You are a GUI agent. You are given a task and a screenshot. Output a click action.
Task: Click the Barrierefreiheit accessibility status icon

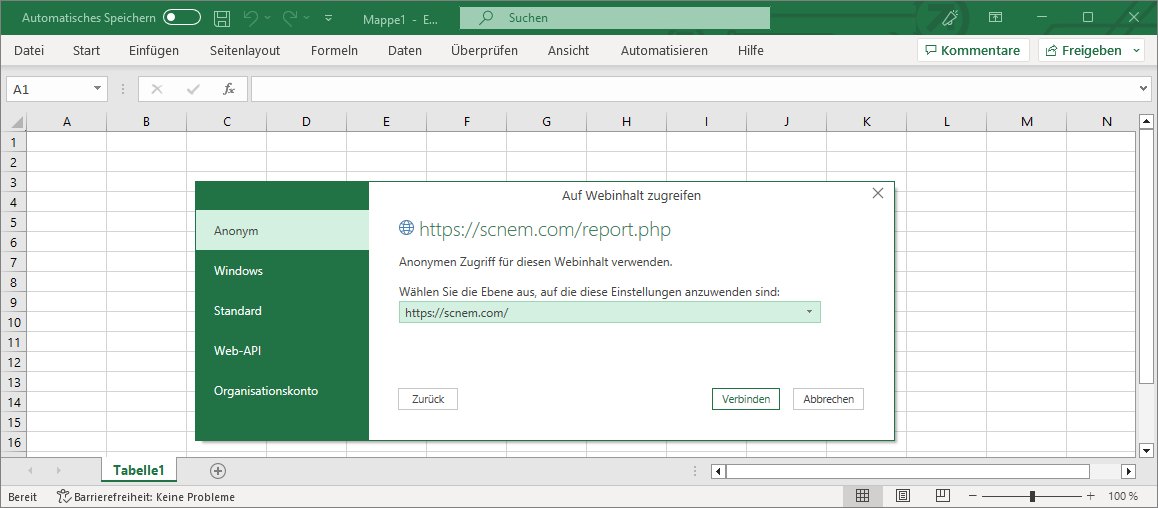[64, 496]
